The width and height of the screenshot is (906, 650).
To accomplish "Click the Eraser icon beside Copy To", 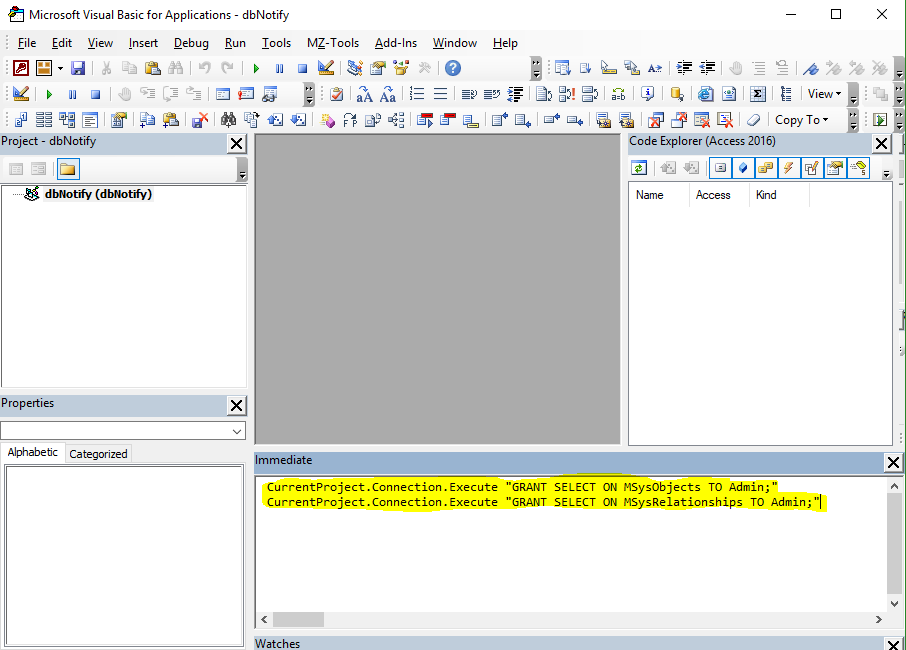I will coord(754,120).
